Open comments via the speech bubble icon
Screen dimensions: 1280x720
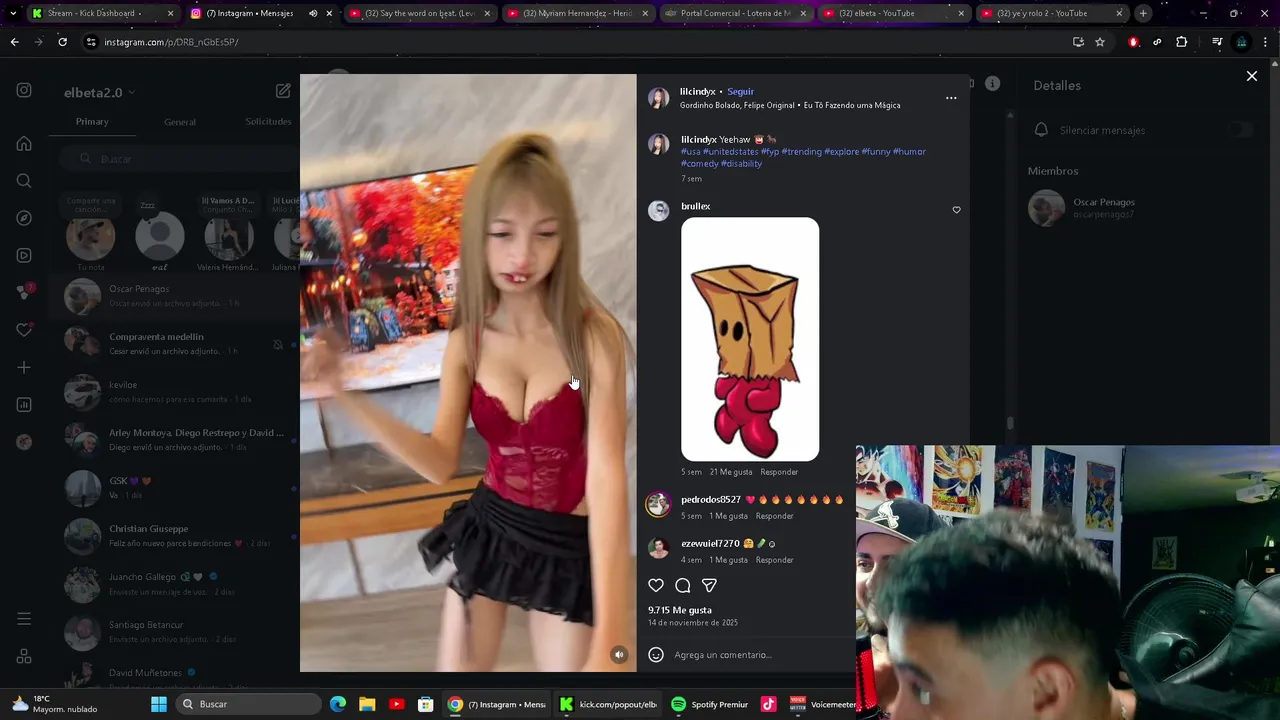tap(683, 585)
